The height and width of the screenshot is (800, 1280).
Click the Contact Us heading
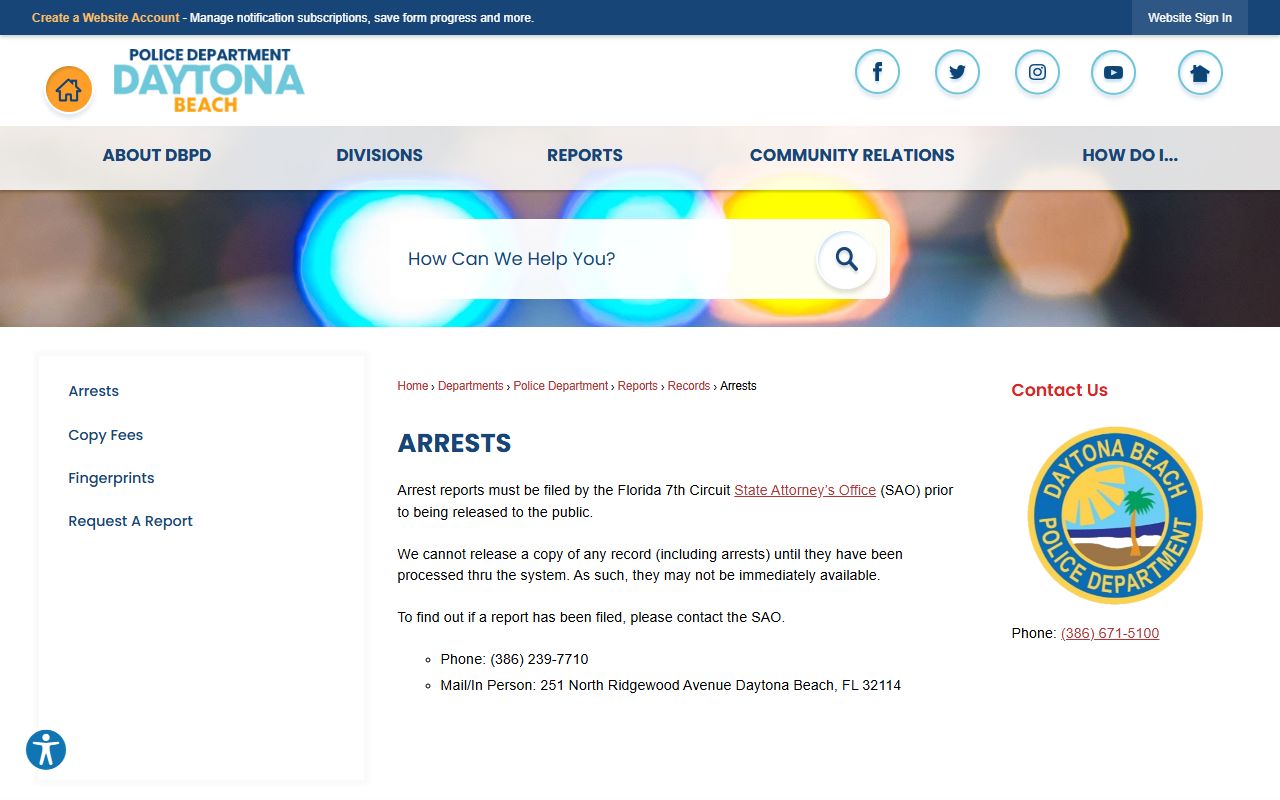point(1060,390)
